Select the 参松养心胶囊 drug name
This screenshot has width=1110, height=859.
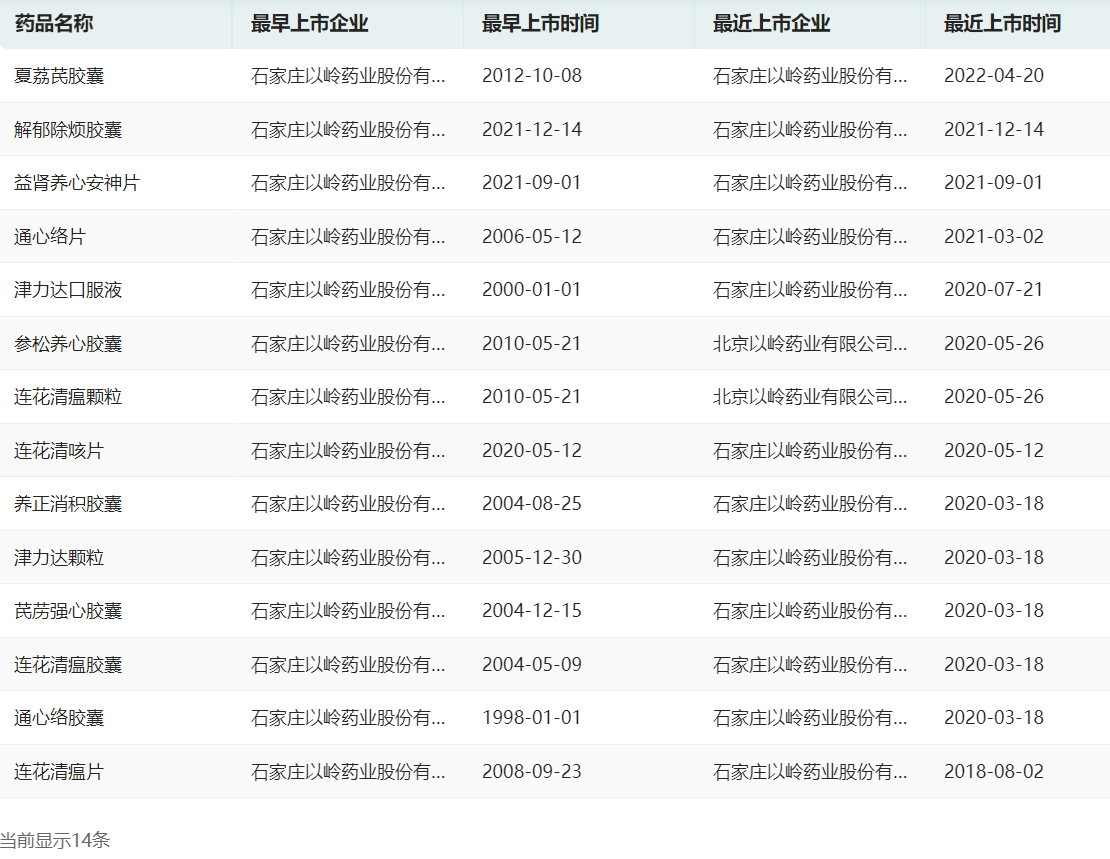pyautogui.click(x=68, y=344)
